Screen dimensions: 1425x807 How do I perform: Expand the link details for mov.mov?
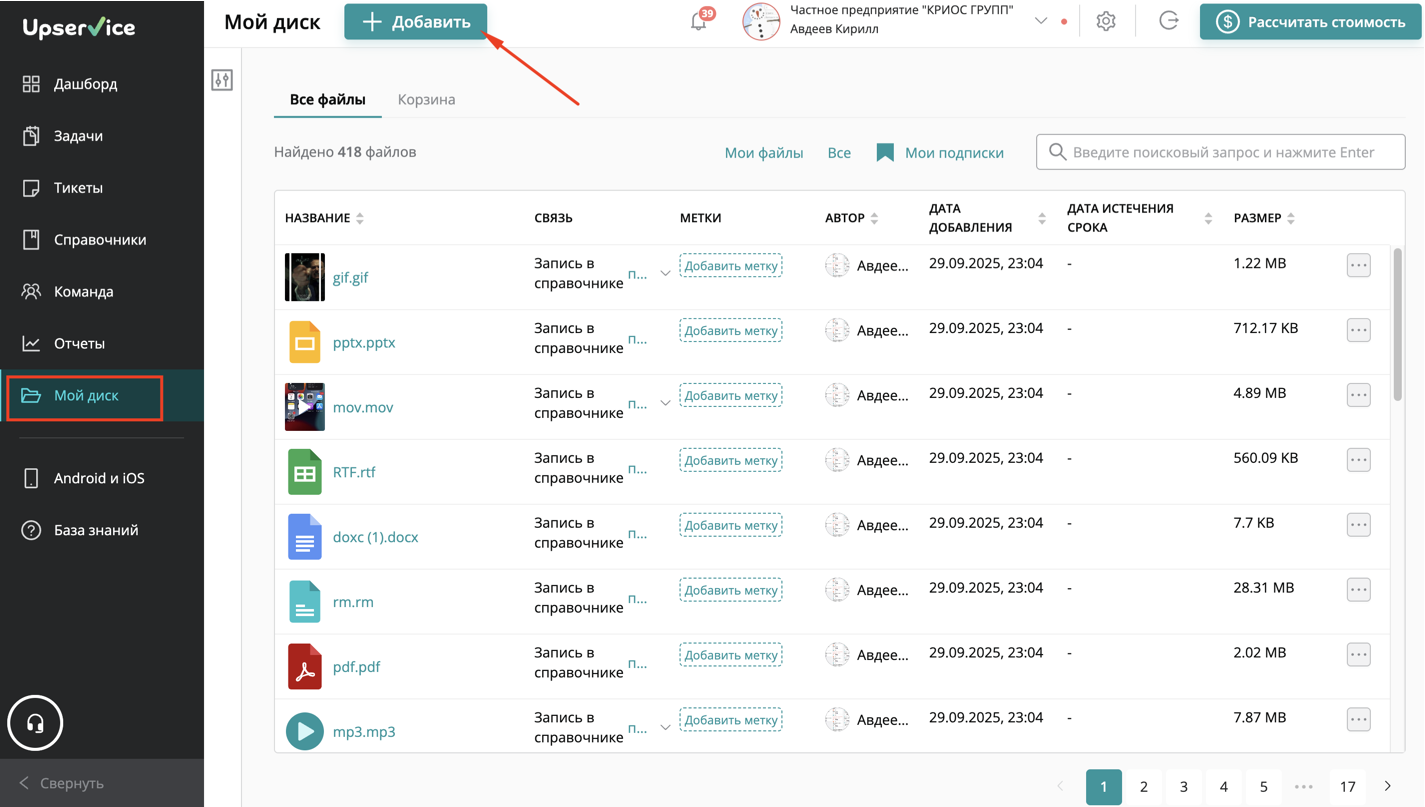pos(665,403)
